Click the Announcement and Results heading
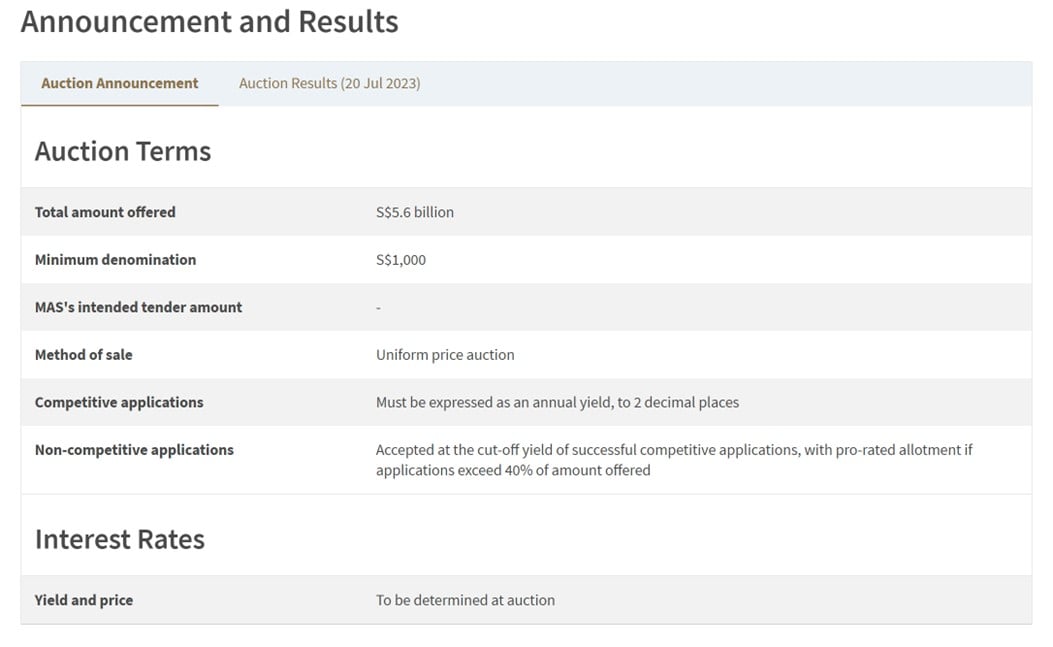The height and width of the screenshot is (647, 1053). coord(210,21)
